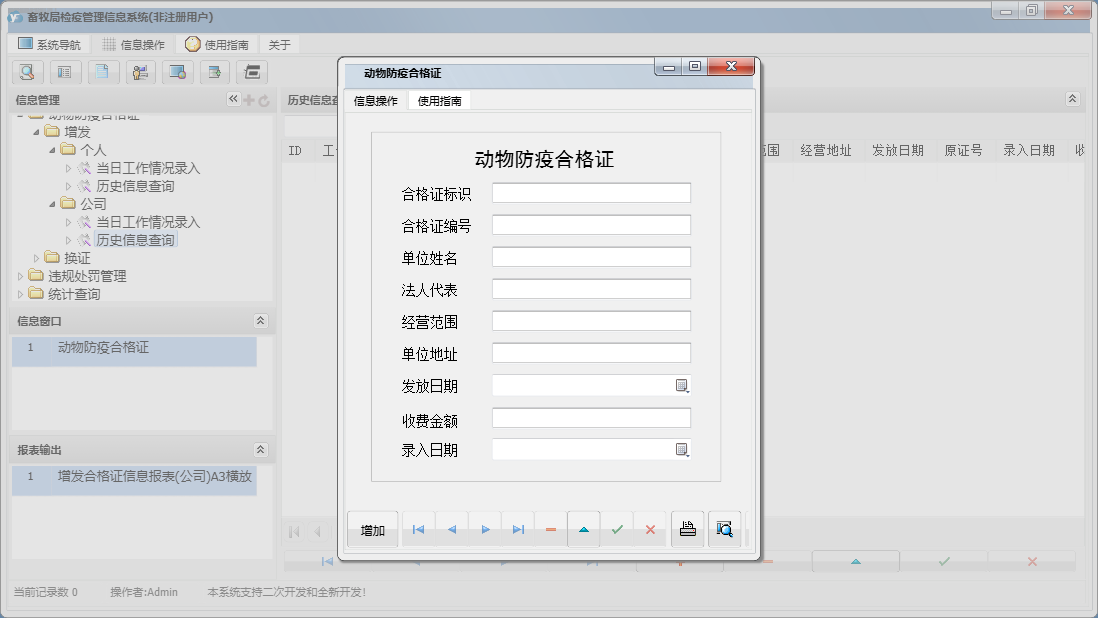Click inside the 合格证编号 input field
1098x618 pixels.
click(590, 224)
